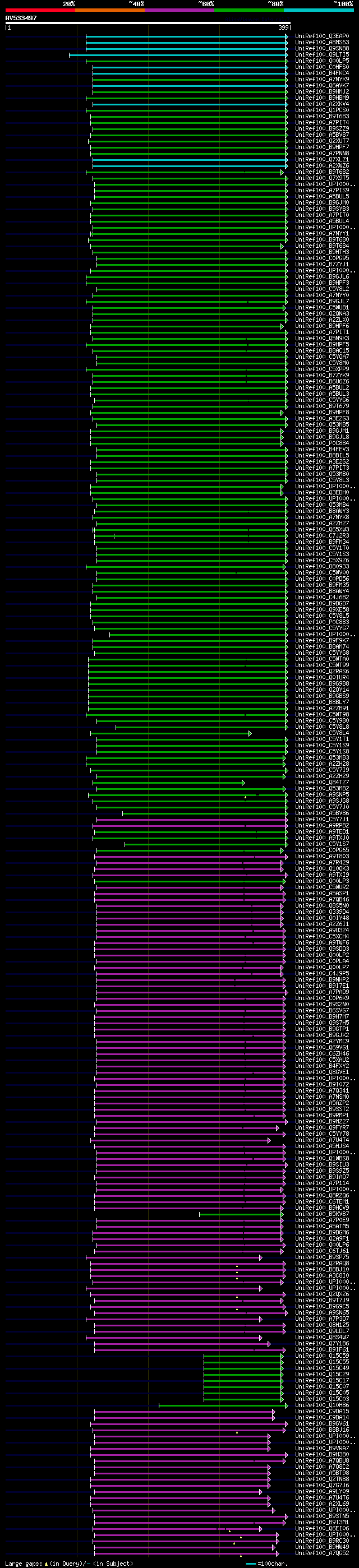Select the UniRef100_B9T683 entry
359x1568 pixels.
point(323,116)
